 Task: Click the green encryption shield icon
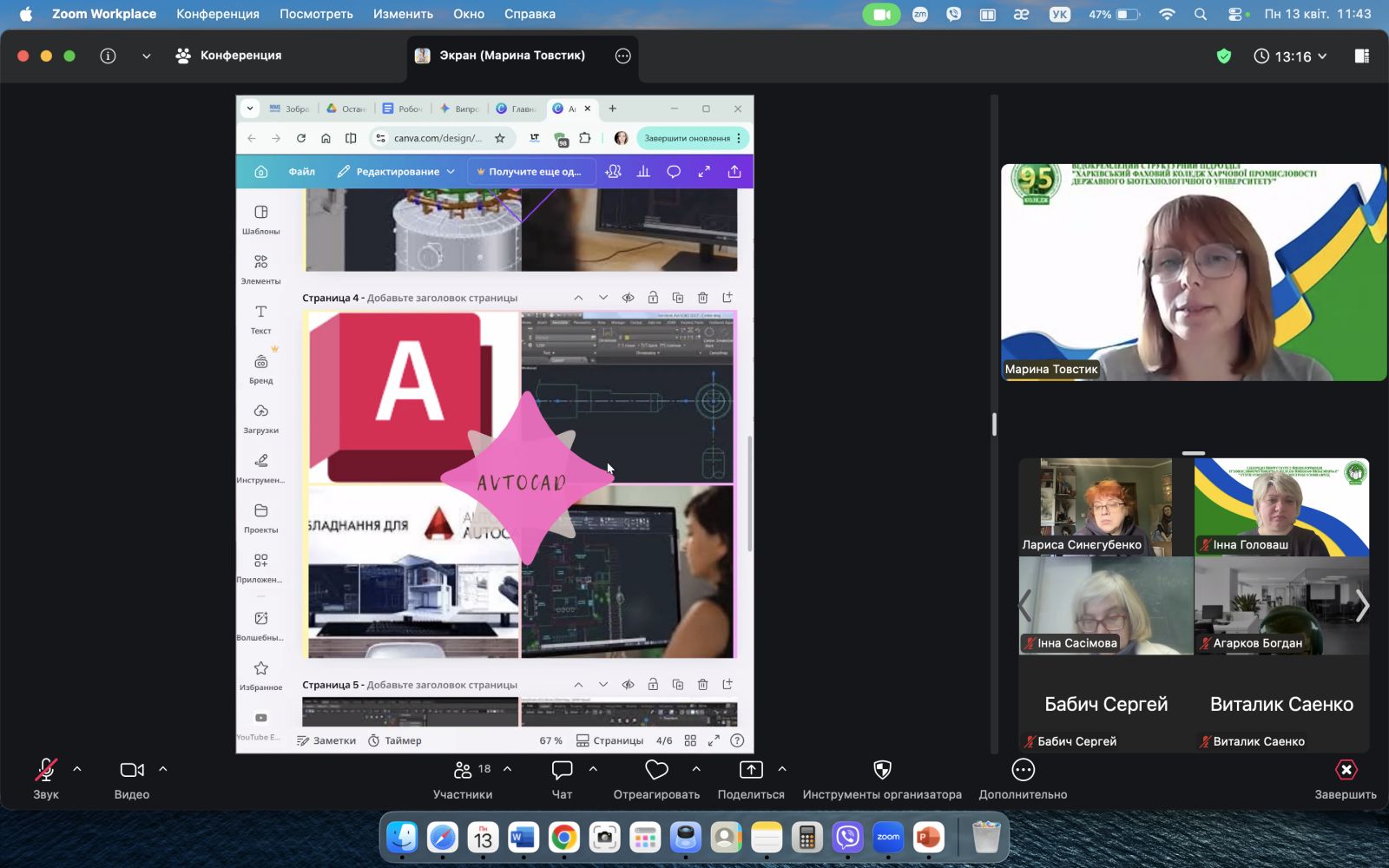(1224, 56)
